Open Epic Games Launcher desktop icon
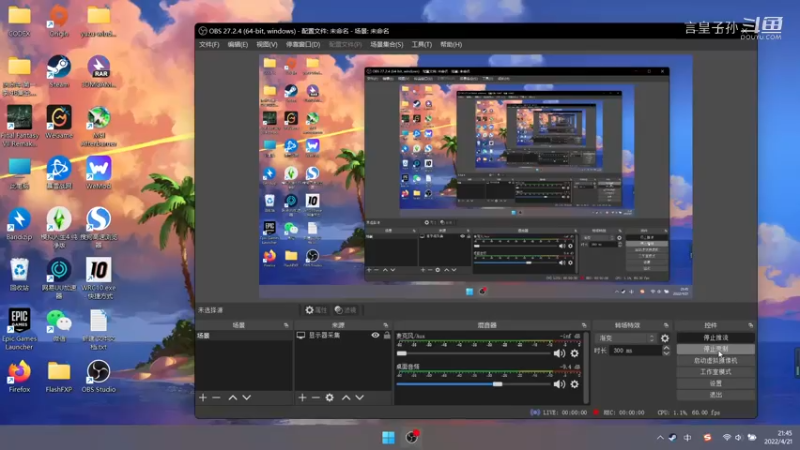 click(19, 329)
